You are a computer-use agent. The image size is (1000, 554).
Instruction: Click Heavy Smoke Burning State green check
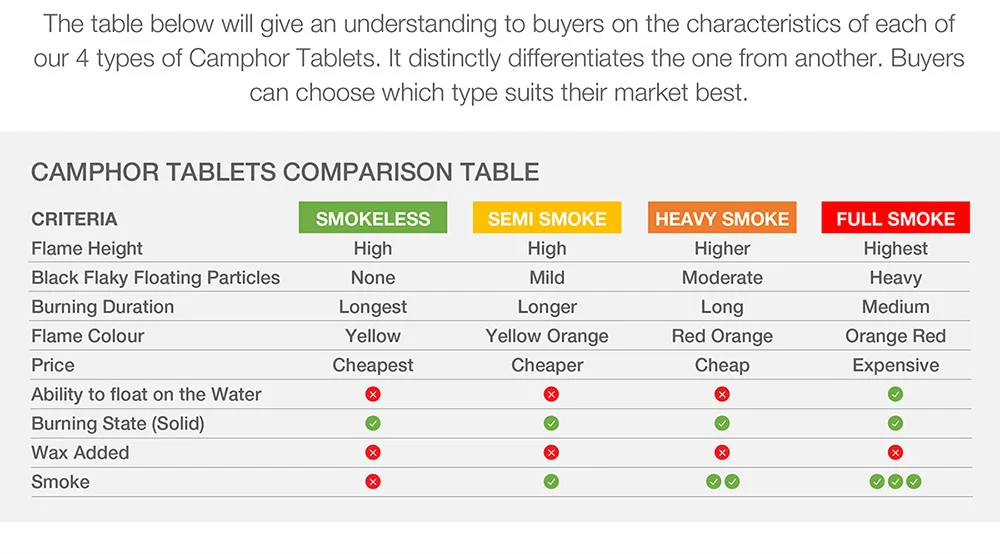pos(722,423)
